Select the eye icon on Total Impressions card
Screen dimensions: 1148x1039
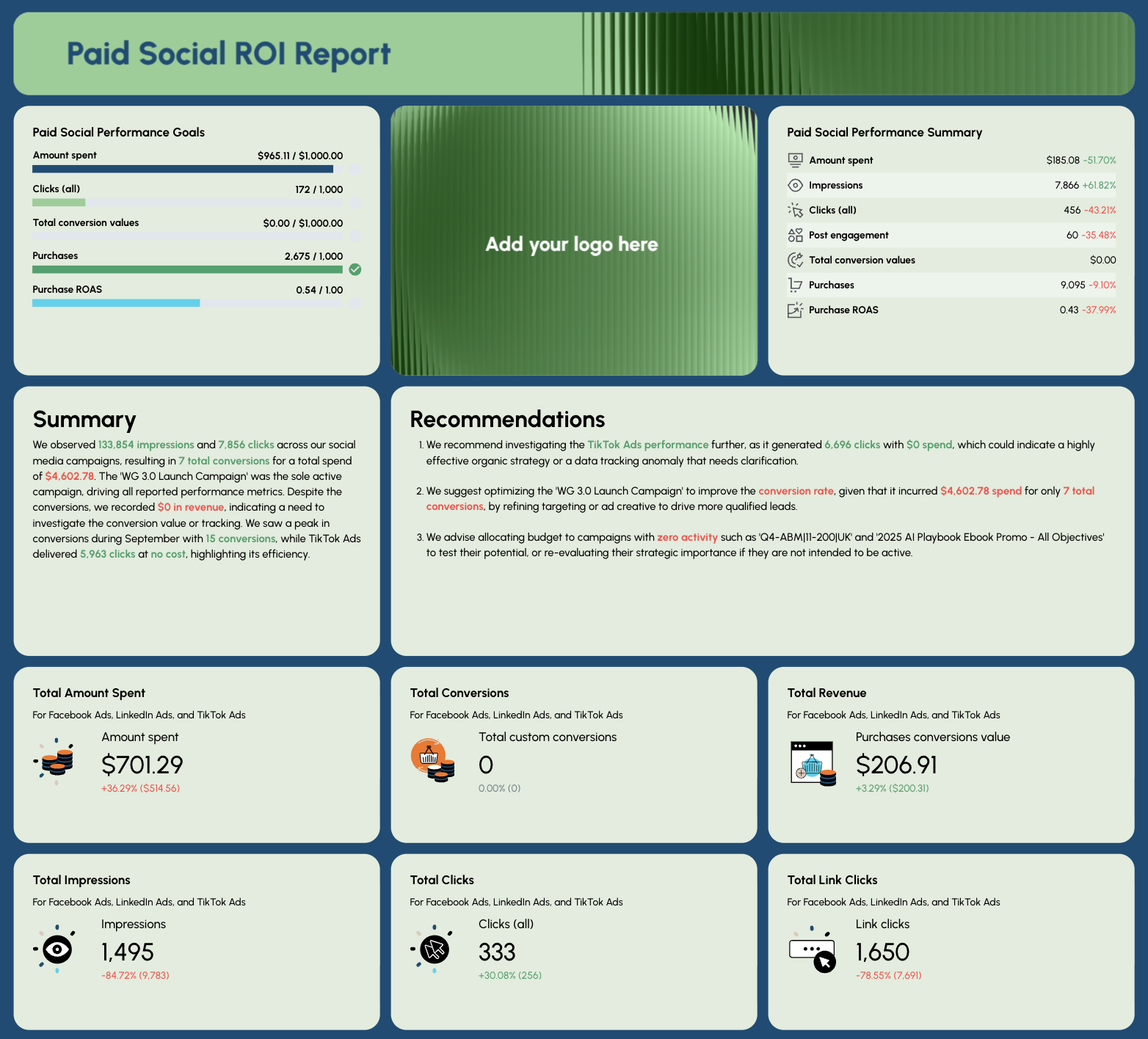[x=57, y=949]
